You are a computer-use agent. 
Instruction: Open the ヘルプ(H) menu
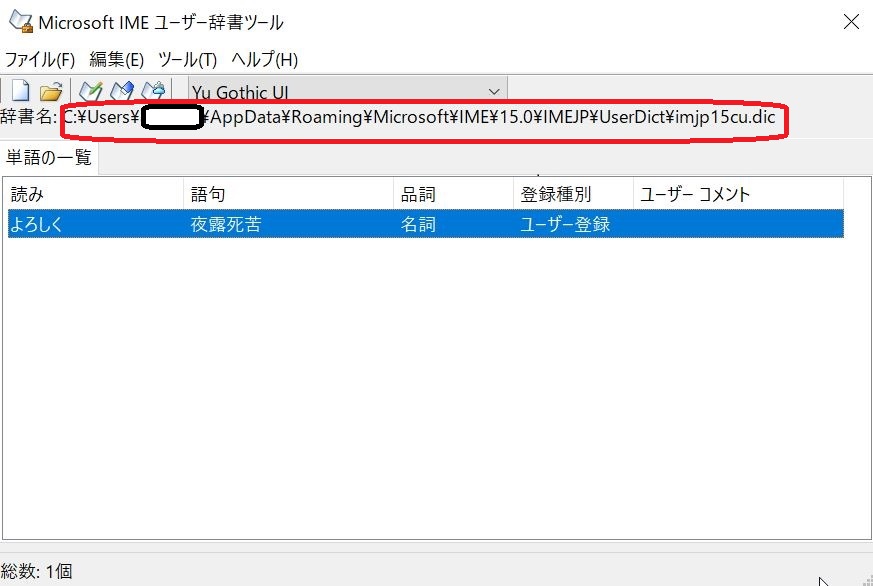click(x=264, y=59)
